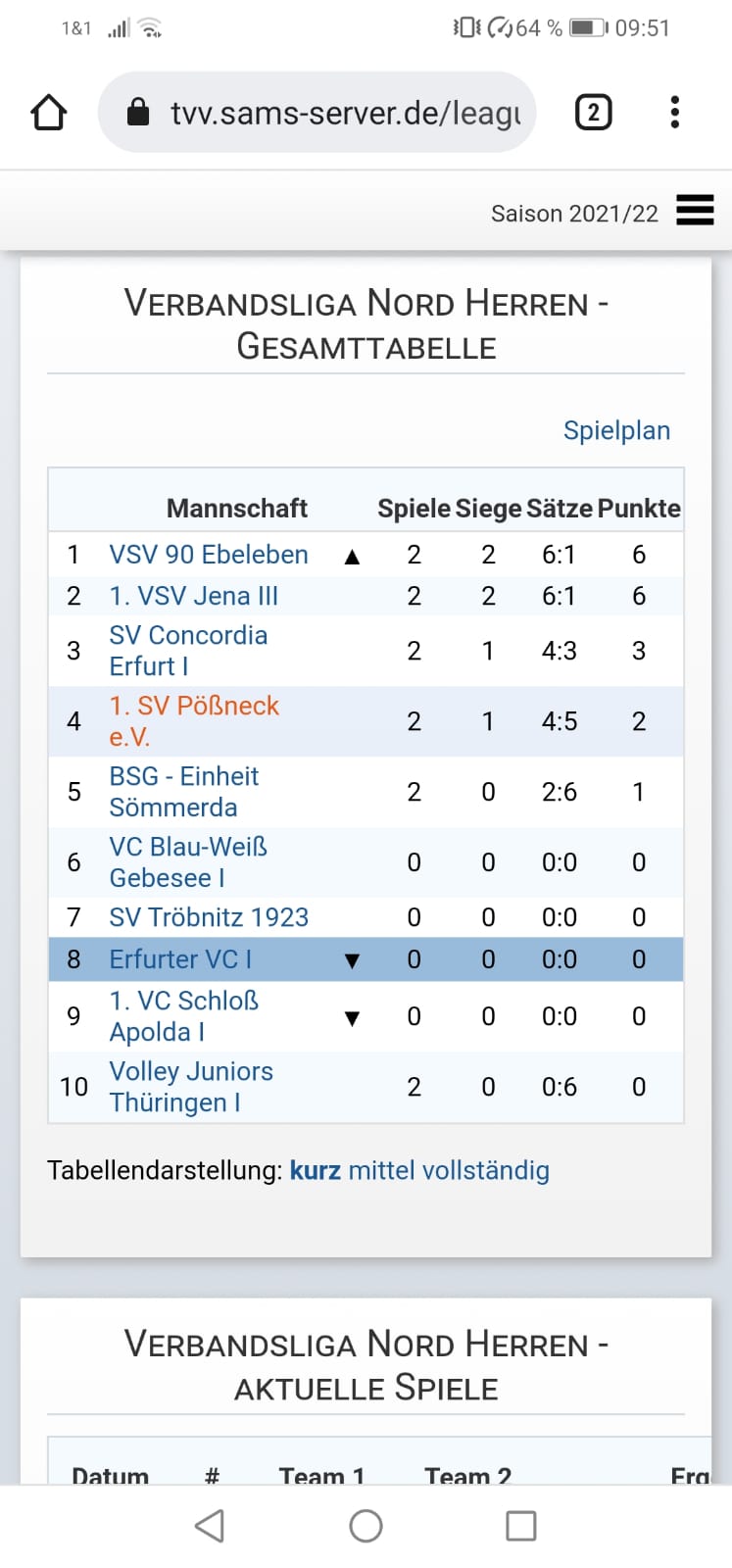Open the three-dot browser menu
The image size is (732, 1568).
(x=674, y=113)
